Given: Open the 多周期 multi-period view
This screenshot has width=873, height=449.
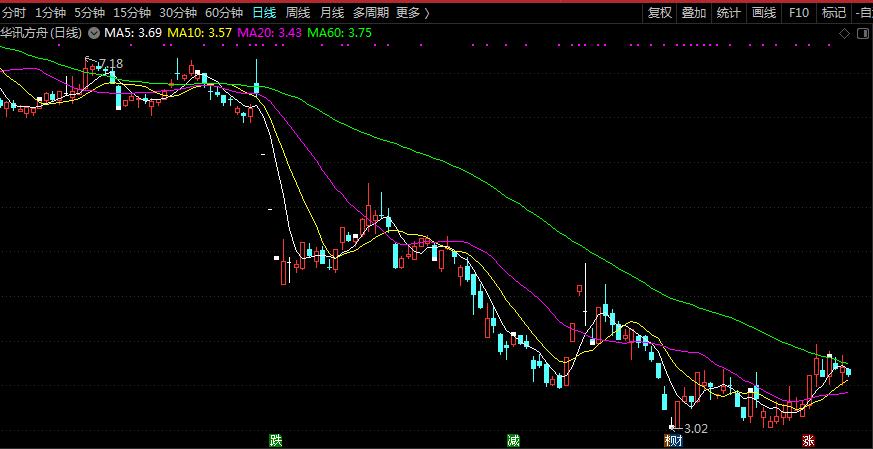Looking at the screenshot, I should (371, 13).
